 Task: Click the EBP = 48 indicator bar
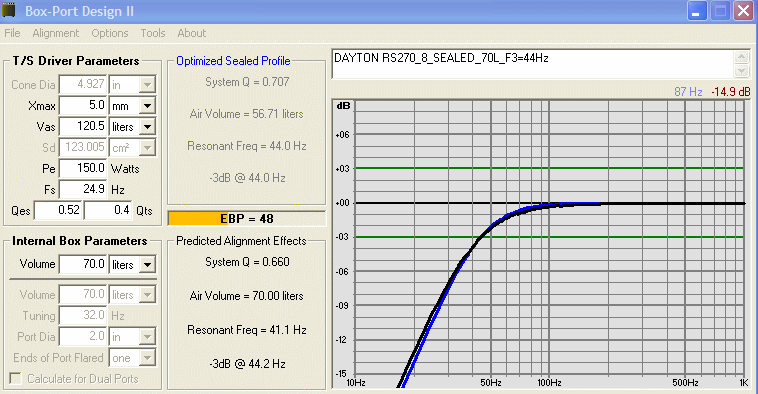[247, 219]
